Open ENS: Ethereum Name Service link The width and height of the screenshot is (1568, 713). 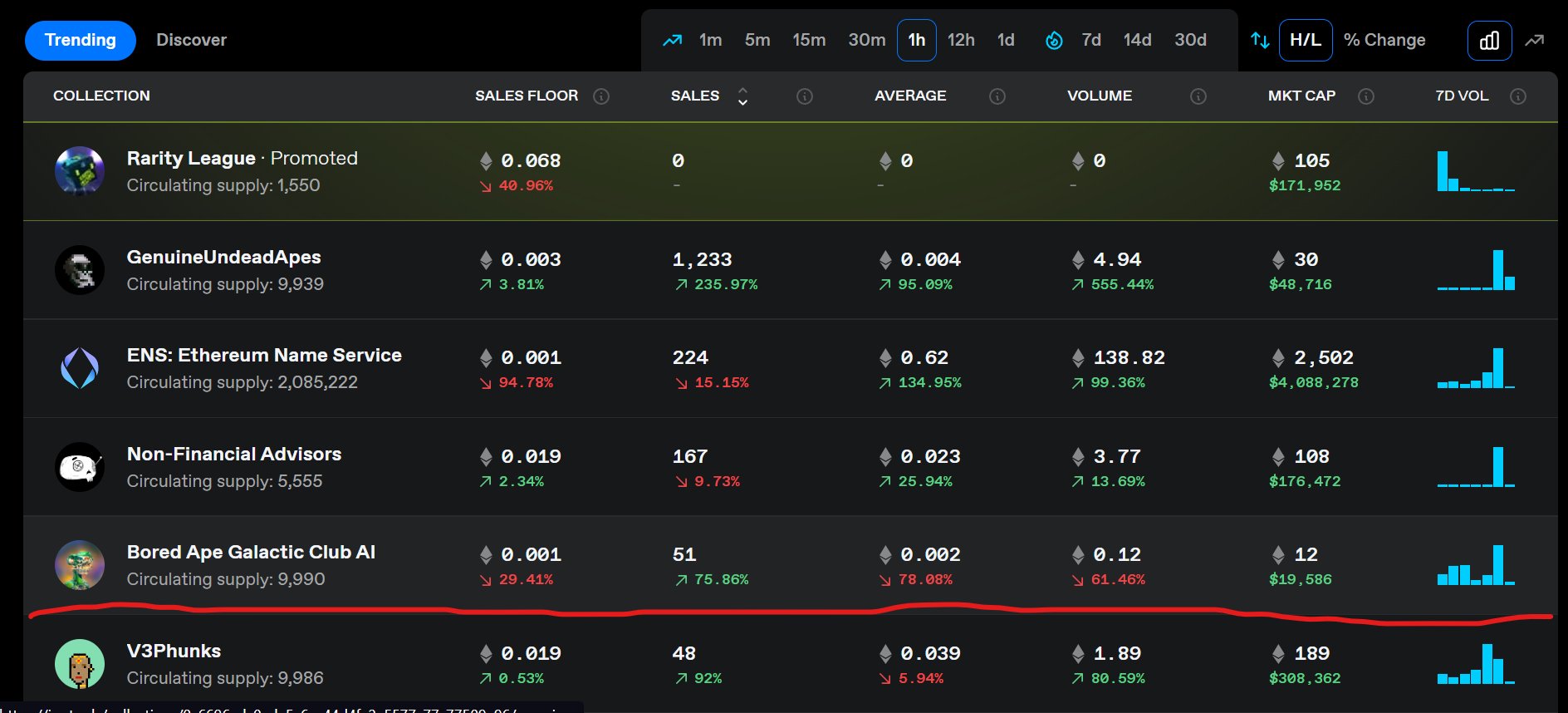[264, 355]
